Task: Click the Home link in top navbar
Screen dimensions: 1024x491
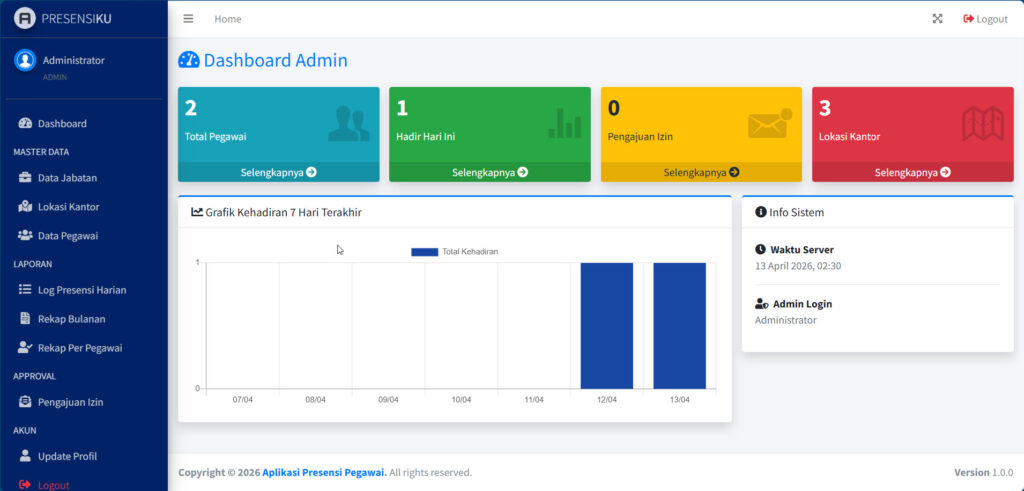Action: coord(228,19)
